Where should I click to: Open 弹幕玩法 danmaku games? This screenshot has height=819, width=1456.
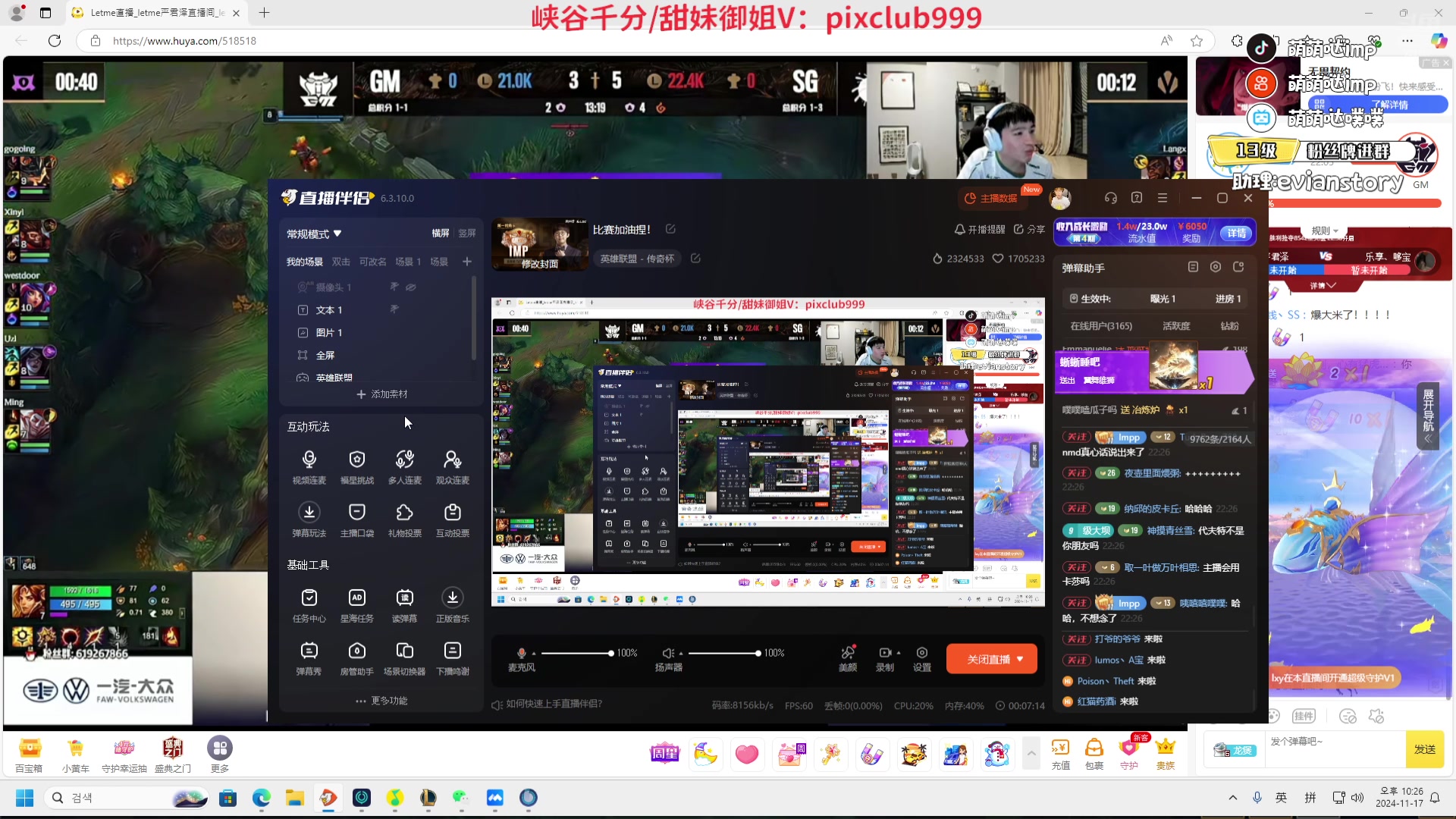click(x=309, y=519)
